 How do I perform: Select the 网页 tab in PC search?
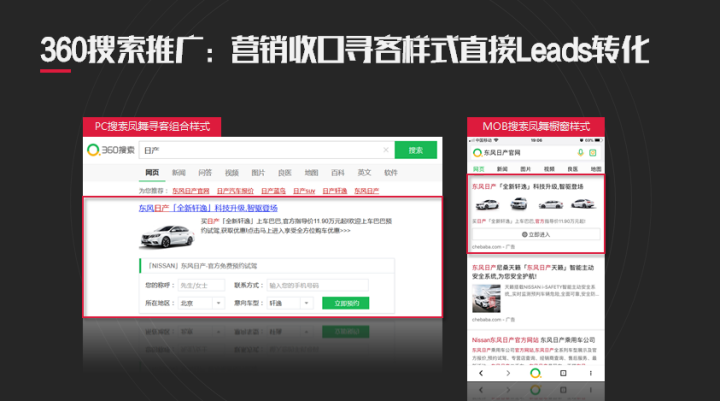152,173
